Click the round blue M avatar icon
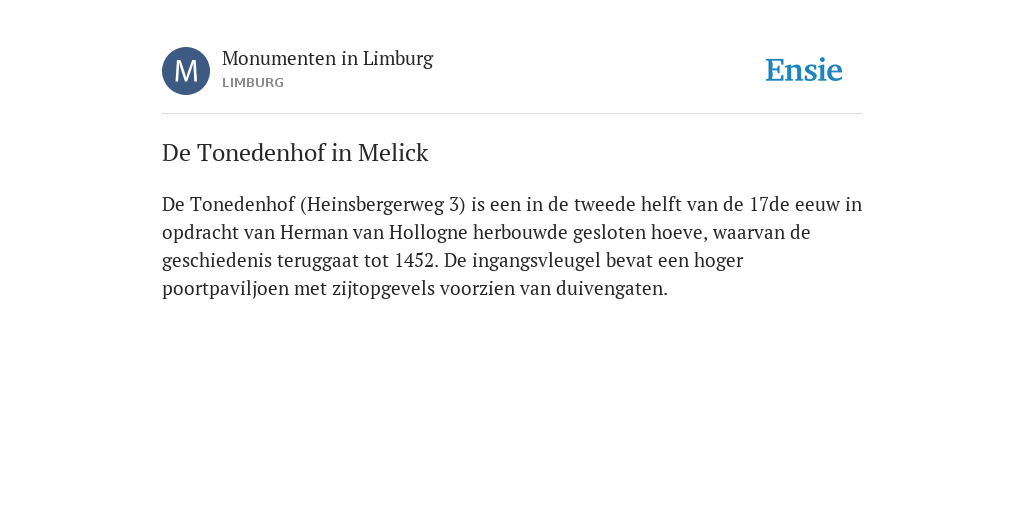 tap(186, 71)
